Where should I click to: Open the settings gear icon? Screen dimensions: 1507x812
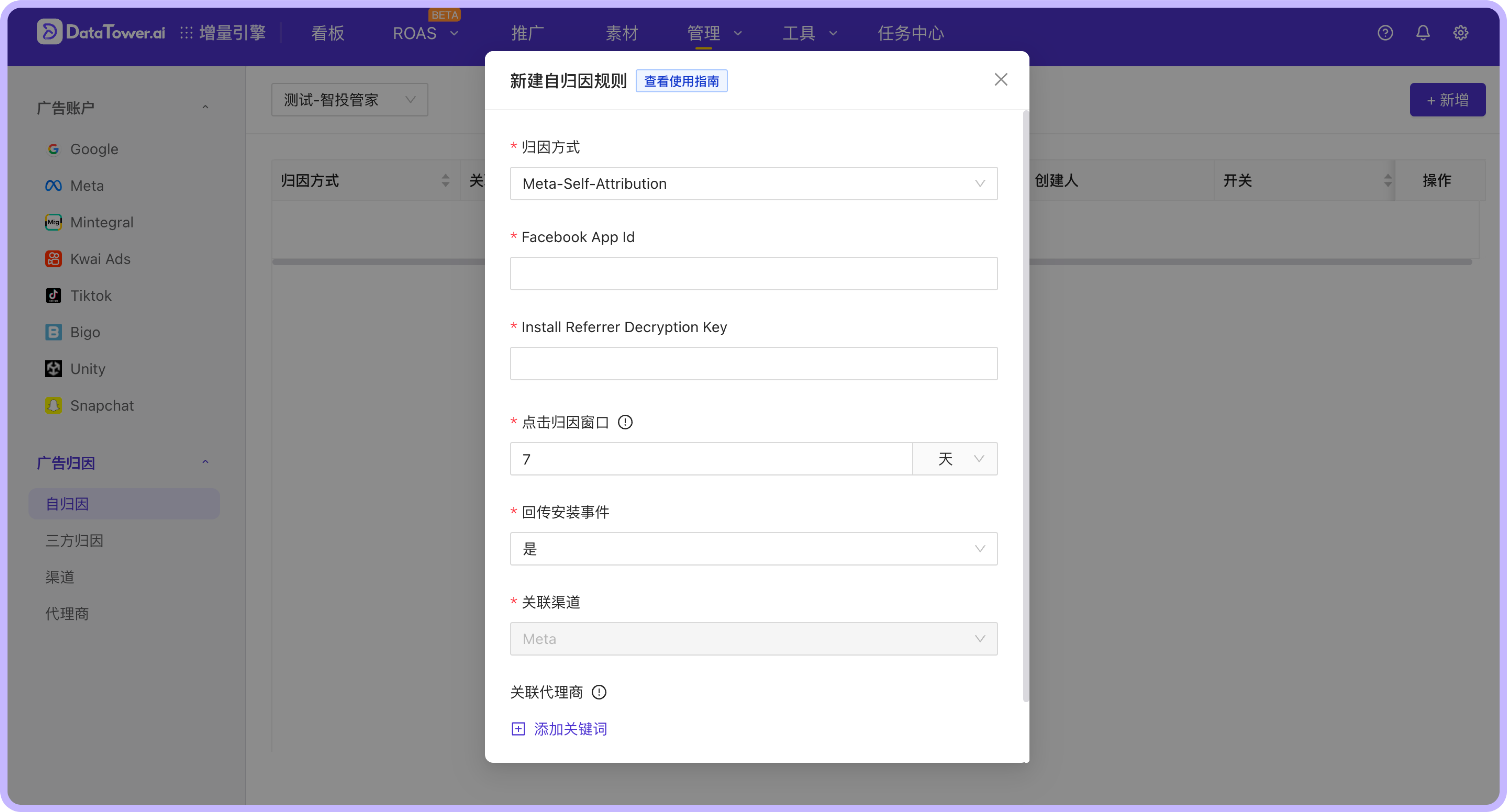pyautogui.click(x=1460, y=33)
